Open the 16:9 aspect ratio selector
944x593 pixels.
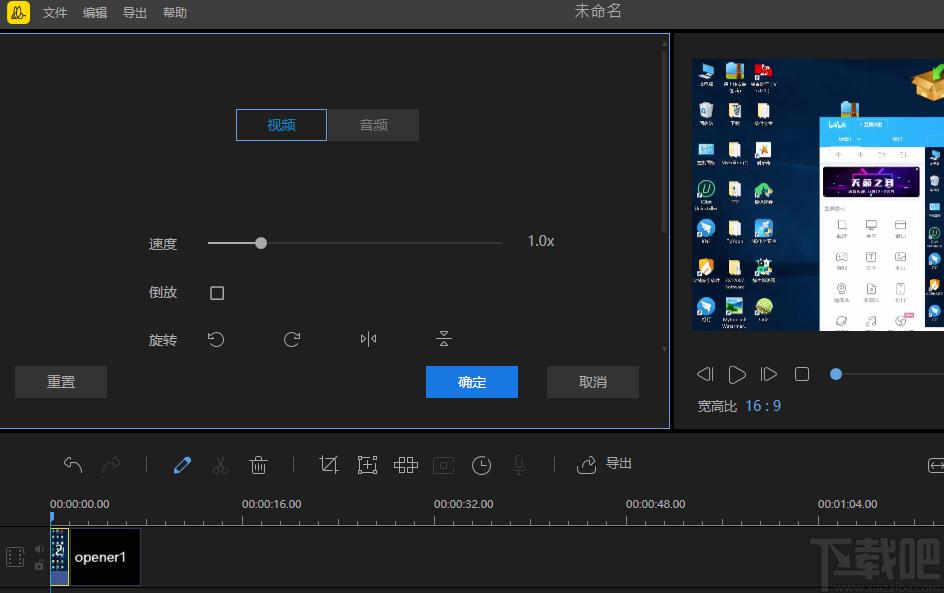point(763,406)
